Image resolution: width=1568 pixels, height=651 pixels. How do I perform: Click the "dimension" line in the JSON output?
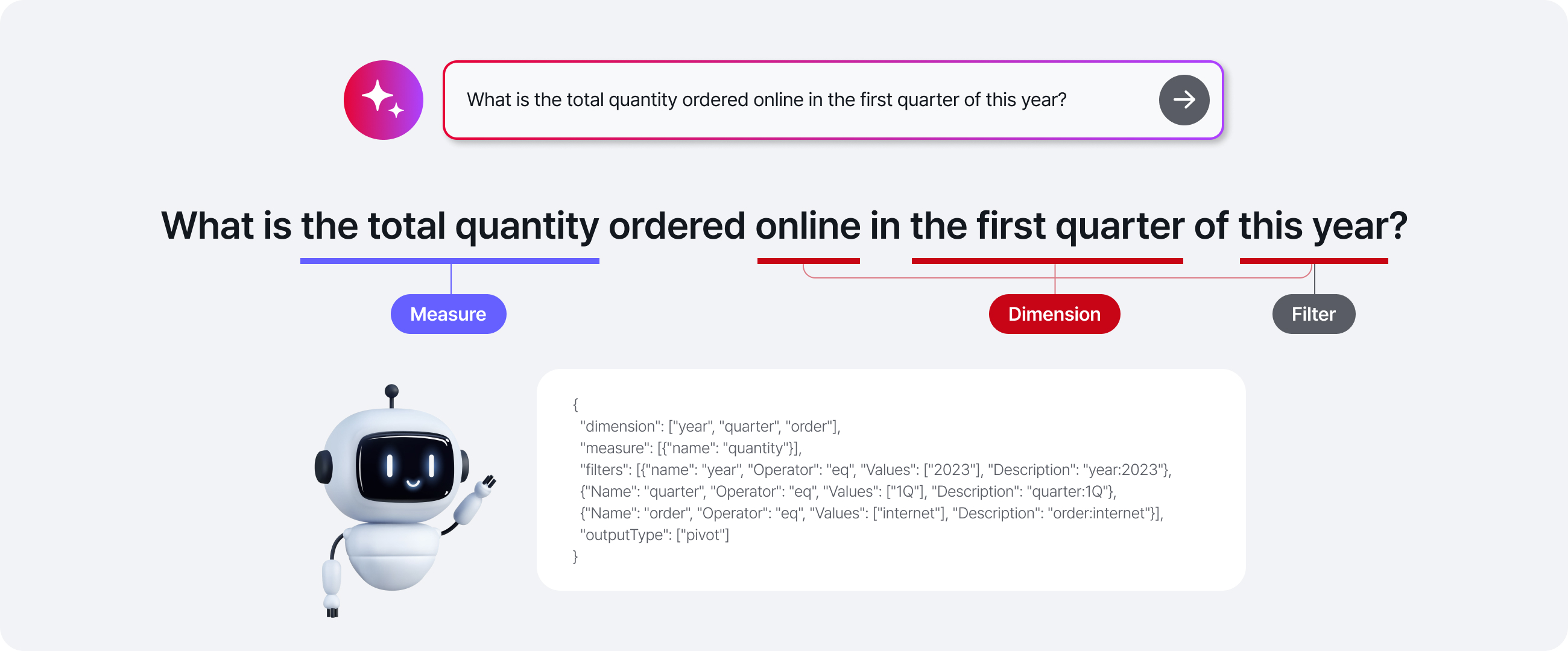[710, 427]
